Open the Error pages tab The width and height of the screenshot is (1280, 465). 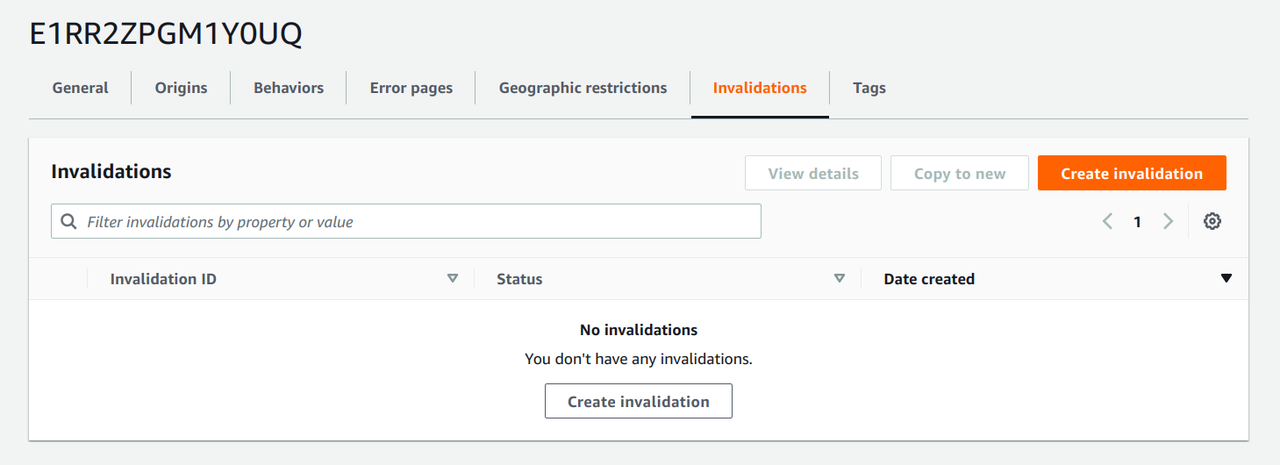[x=411, y=88]
